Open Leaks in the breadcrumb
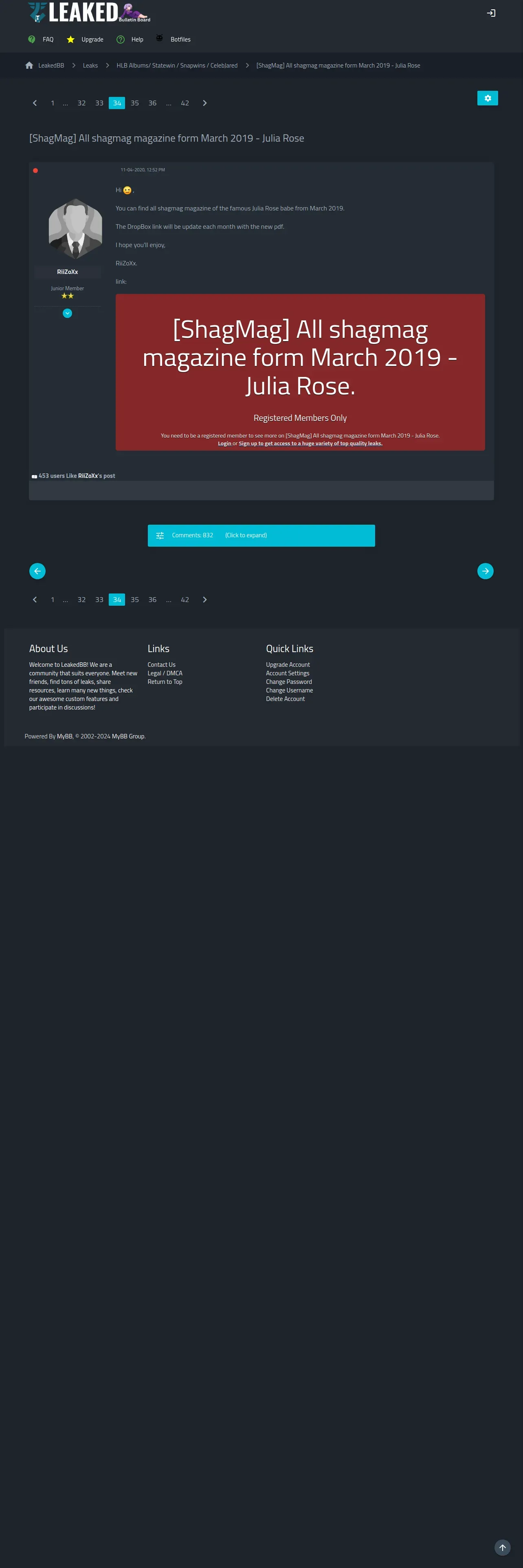The height and width of the screenshot is (1568, 523). coord(90,65)
